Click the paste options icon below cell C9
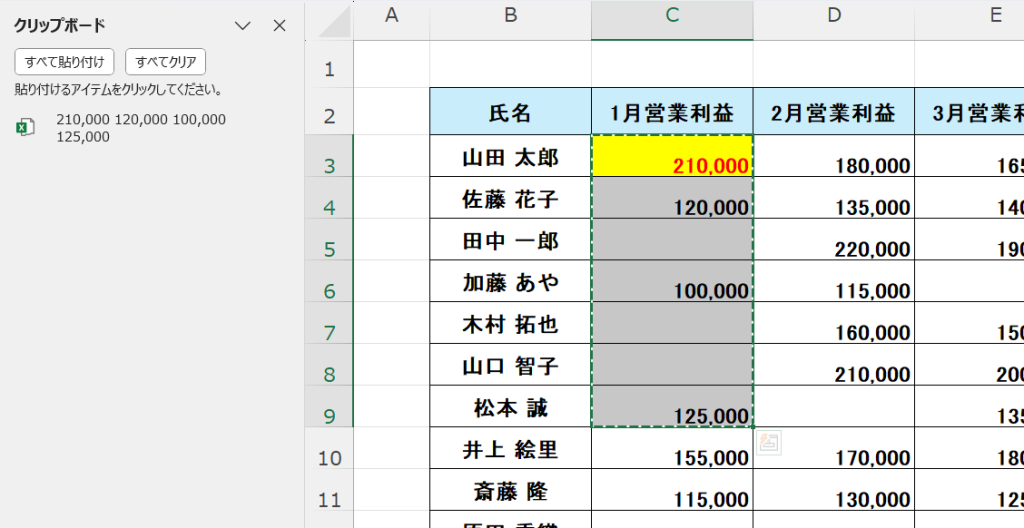 (769, 445)
